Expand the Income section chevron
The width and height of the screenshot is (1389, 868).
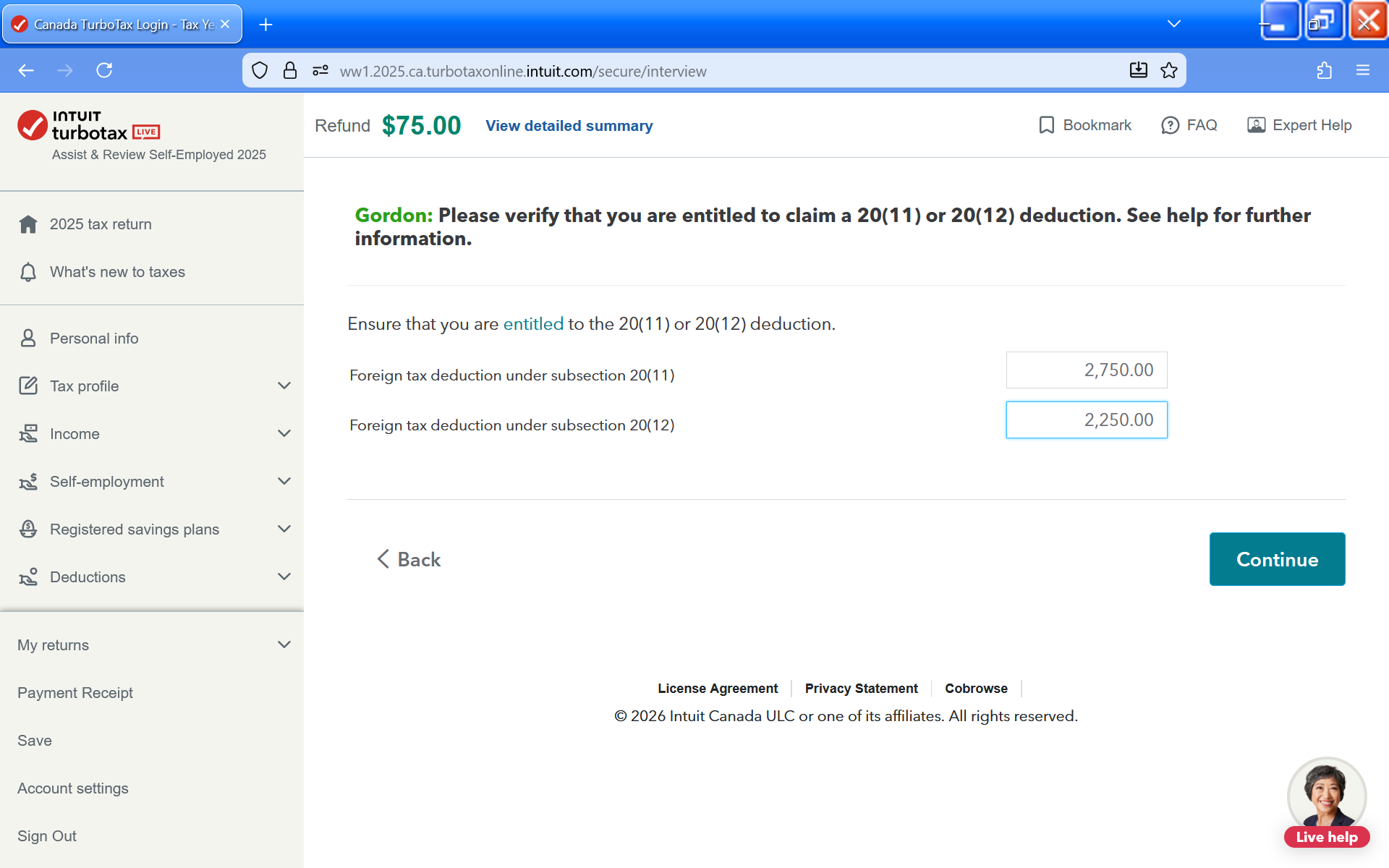(x=284, y=434)
